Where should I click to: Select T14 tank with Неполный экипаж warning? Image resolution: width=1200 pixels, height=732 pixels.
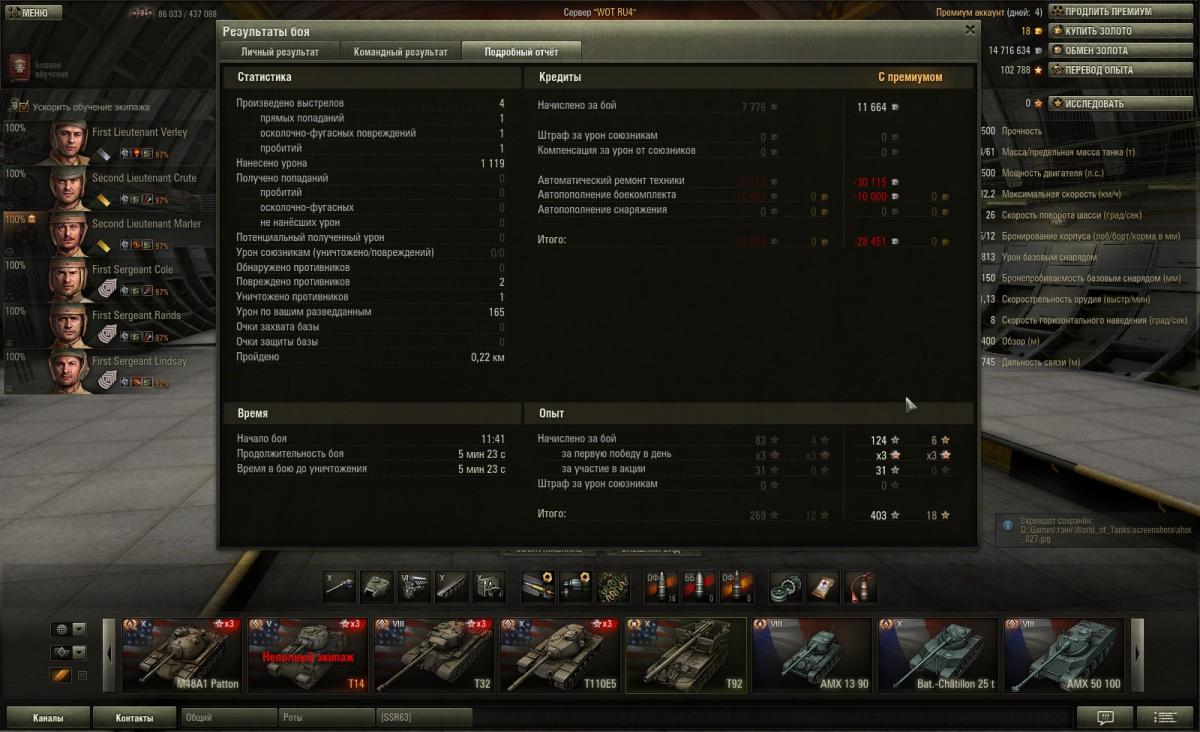tap(307, 655)
